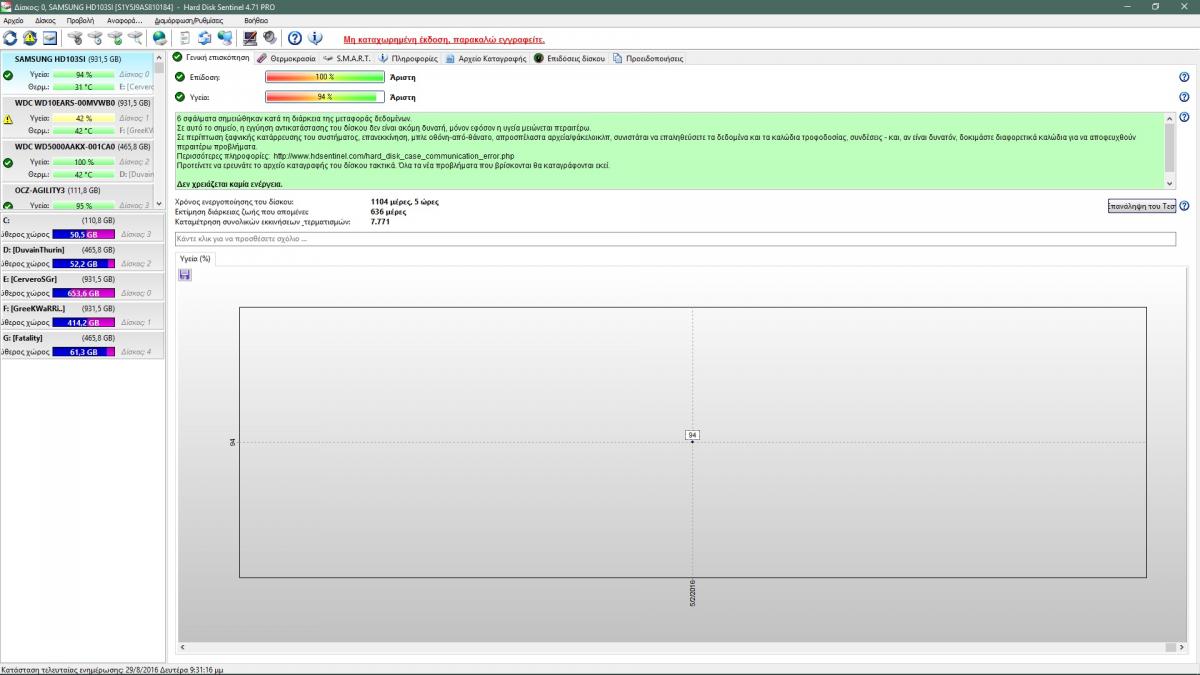Switch to the Επιδόσεις δίσκου tab
This screenshot has width=1200, height=675.
click(570, 58)
